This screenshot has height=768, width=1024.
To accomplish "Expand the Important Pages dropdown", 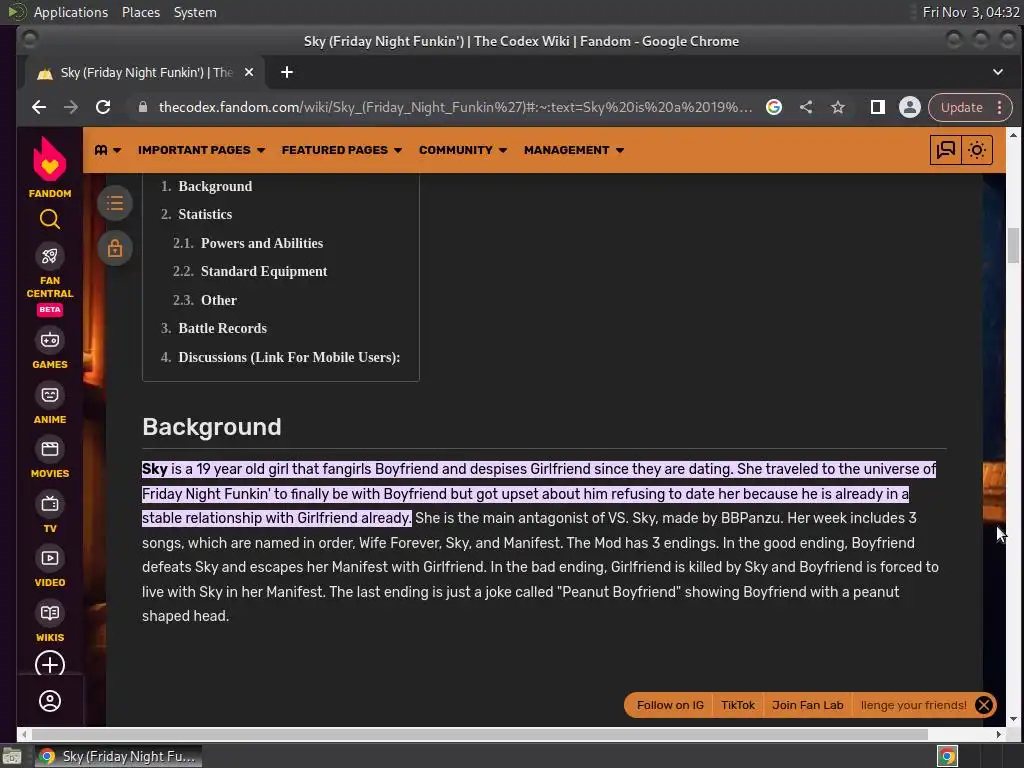I will click(x=202, y=150).
